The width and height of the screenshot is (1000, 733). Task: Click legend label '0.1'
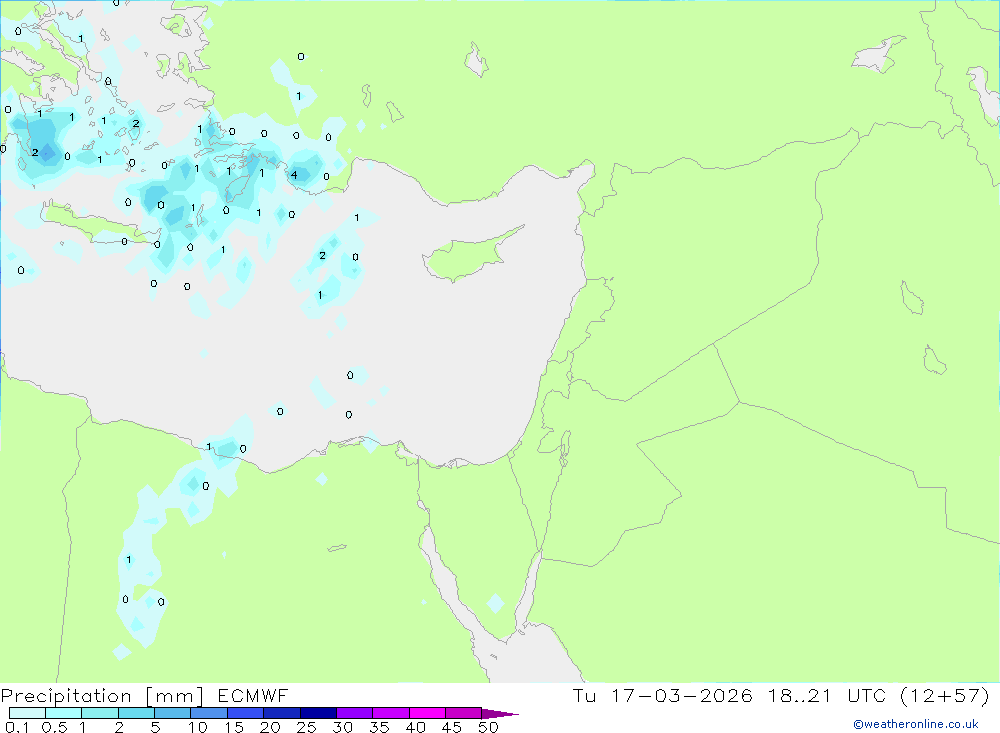pyautogui.click(x=17, y=727)
